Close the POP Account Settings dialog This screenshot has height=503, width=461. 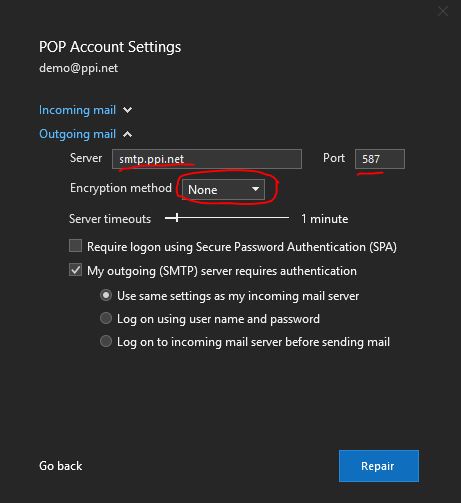(443, 11)
